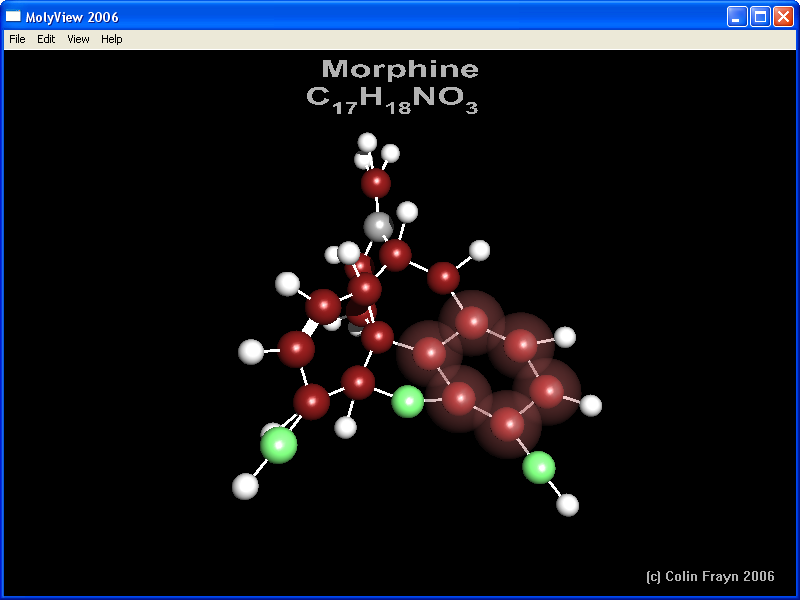Open the File menu
Viewport: 800px width, 600px height.
coord(17,39)
